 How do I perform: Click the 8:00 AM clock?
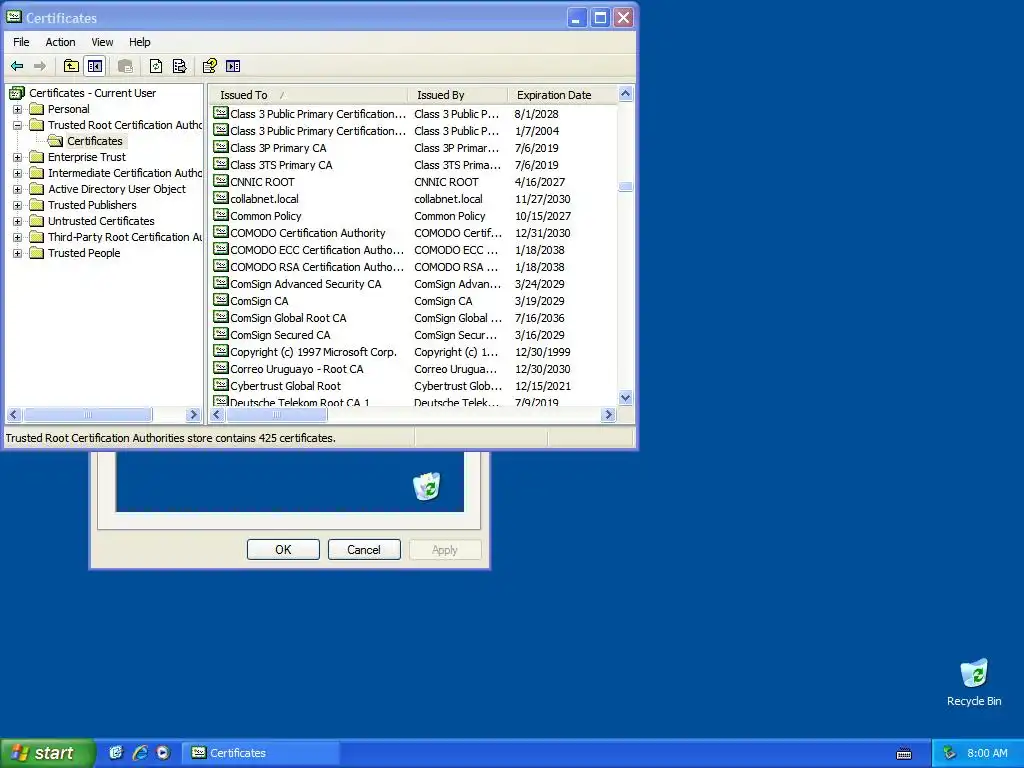[987, 753]
